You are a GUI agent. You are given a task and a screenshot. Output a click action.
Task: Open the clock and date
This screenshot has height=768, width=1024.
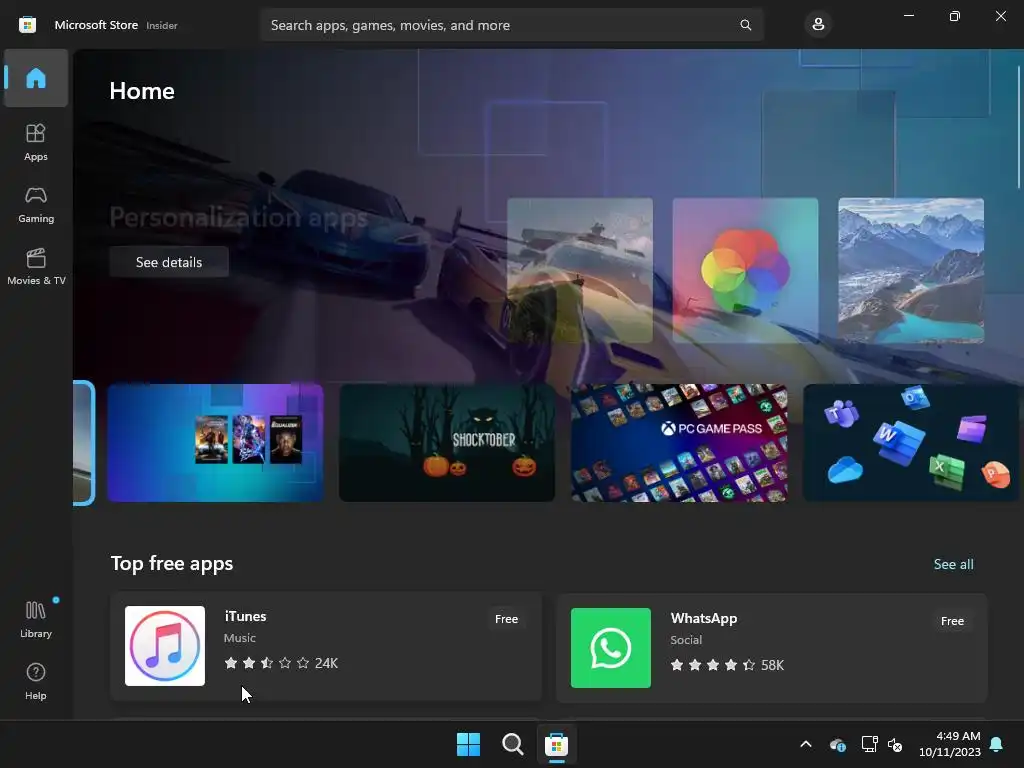coord(950,744)
